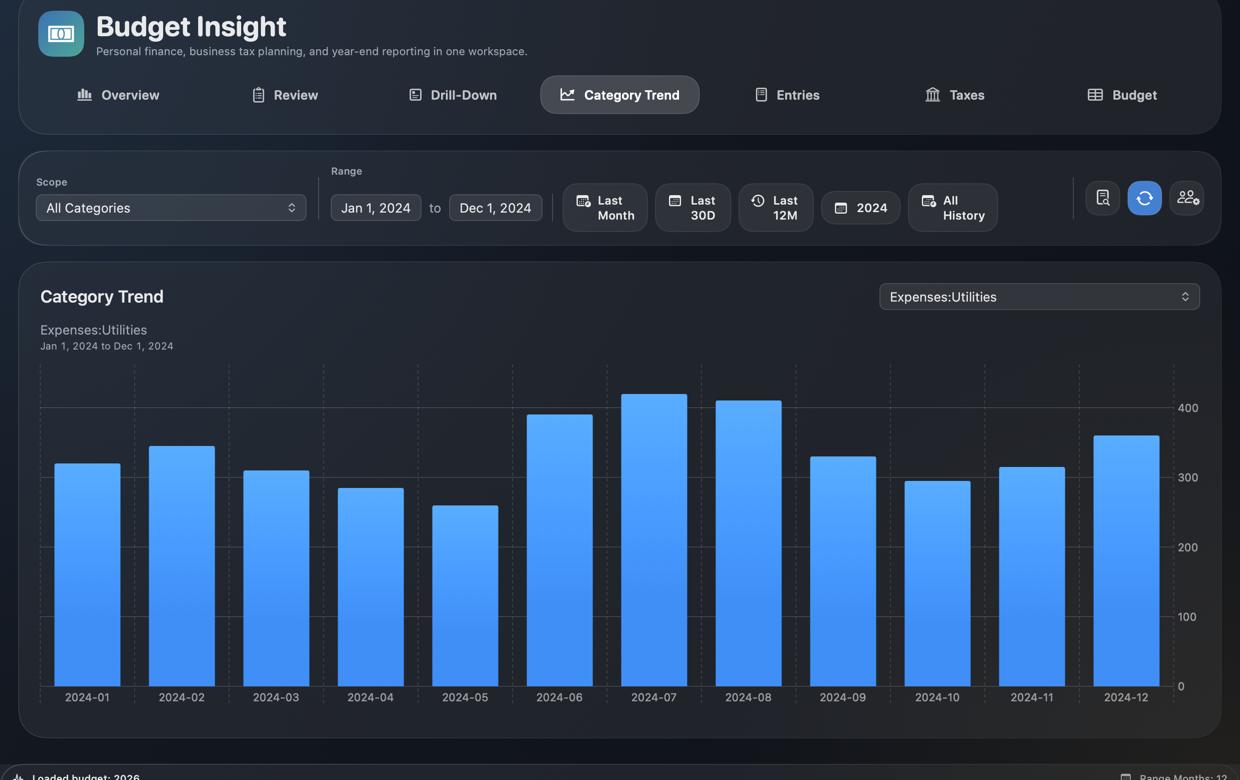This screenshot has height=780, width=1240.
Task: Open the Taxes tab
Action: [x=954, y=95]
